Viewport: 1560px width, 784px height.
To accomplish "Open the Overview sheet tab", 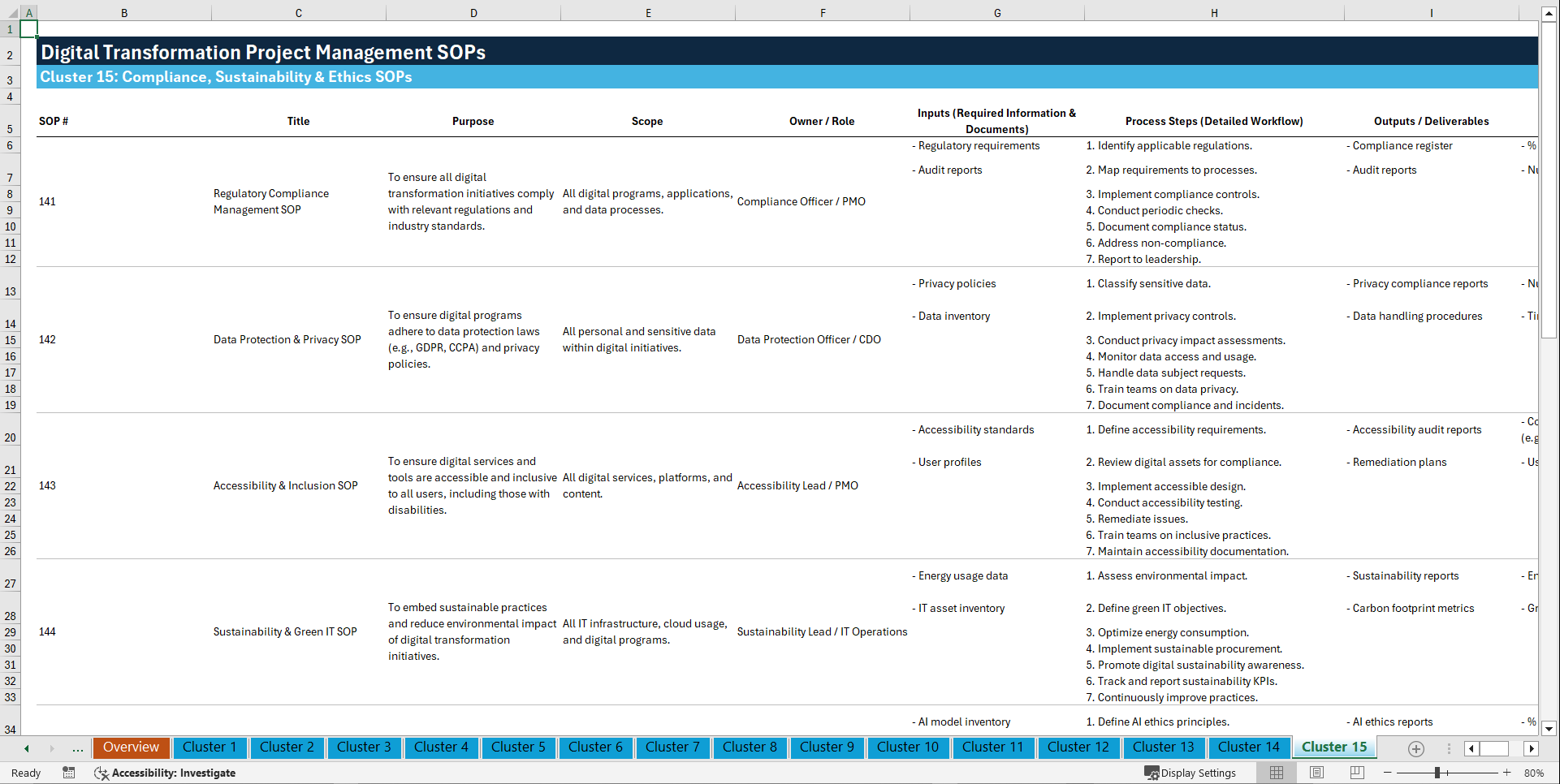I will click(131, 747).
